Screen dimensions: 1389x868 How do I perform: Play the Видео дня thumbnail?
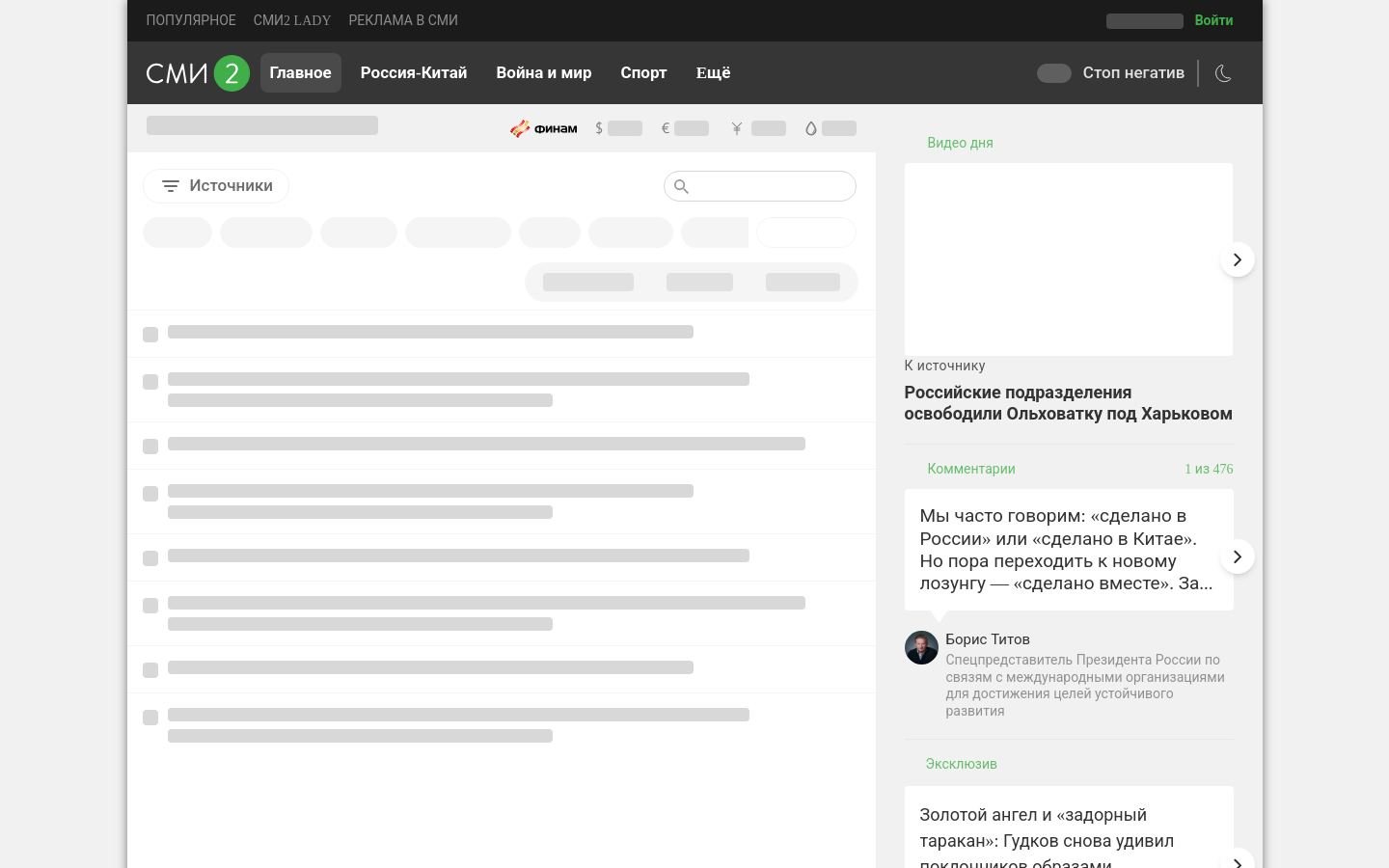pyautogui.click(x=1069, y=259)
